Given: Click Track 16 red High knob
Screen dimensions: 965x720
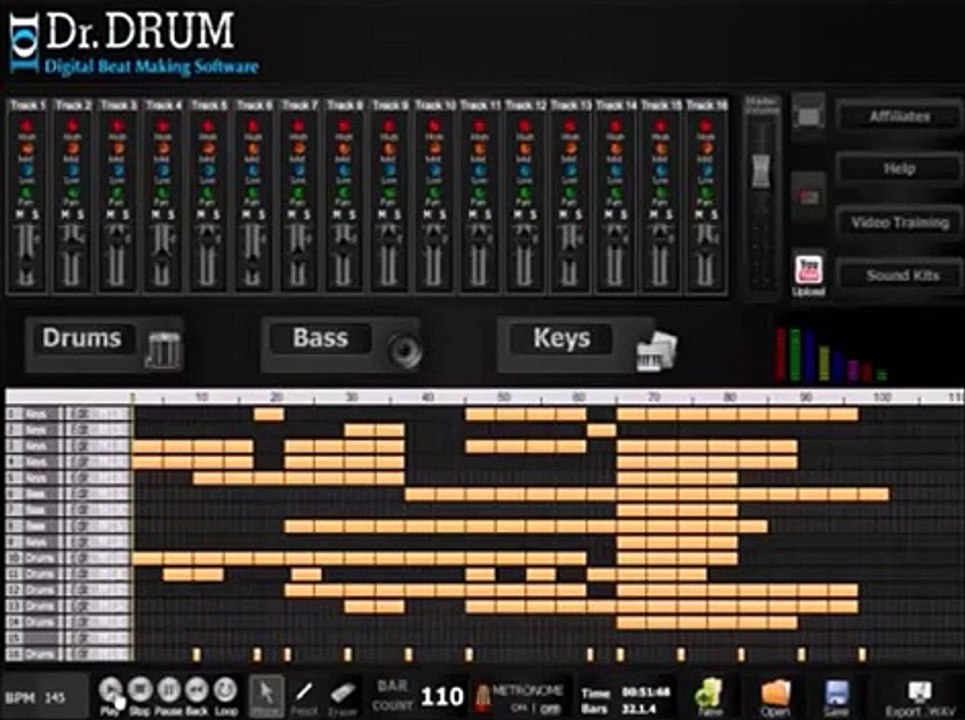Looking at the screenshot, I should pos(706,126).
